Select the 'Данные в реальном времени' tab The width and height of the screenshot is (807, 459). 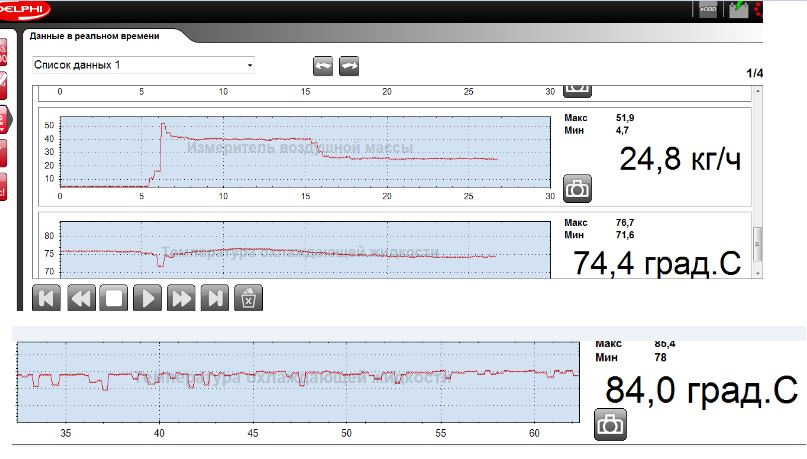pos(107,36)
